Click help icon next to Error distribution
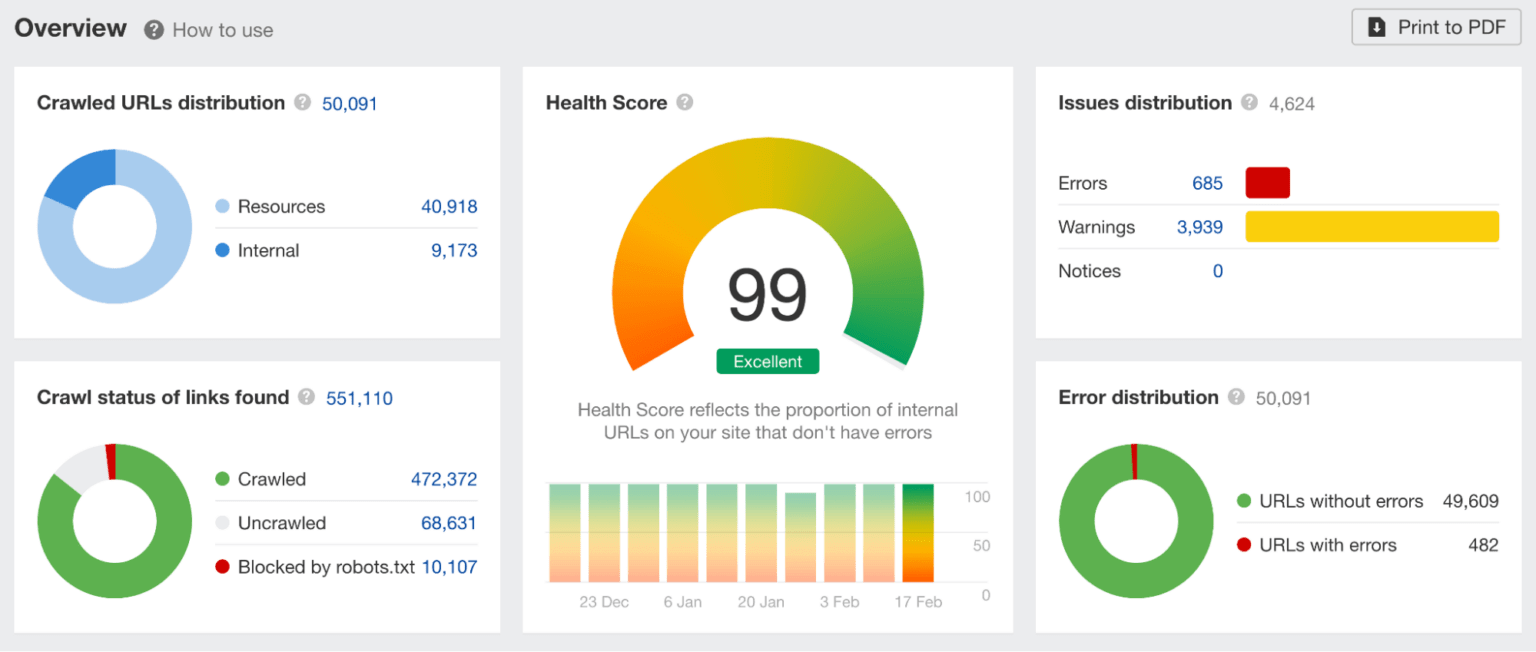The height and width of the screenshot is (652, 1536). (x=1237, y=398)
